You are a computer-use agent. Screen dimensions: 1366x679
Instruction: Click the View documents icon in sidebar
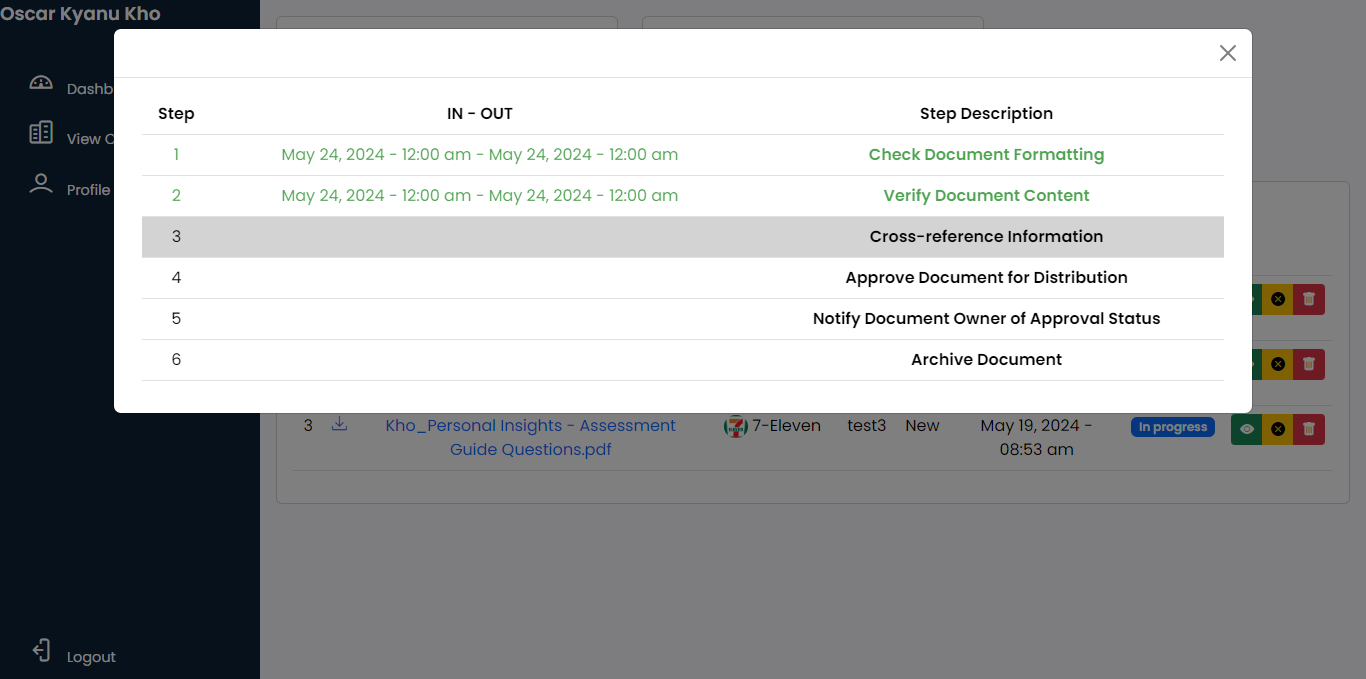pyautogui.click(x=41, y=132)
